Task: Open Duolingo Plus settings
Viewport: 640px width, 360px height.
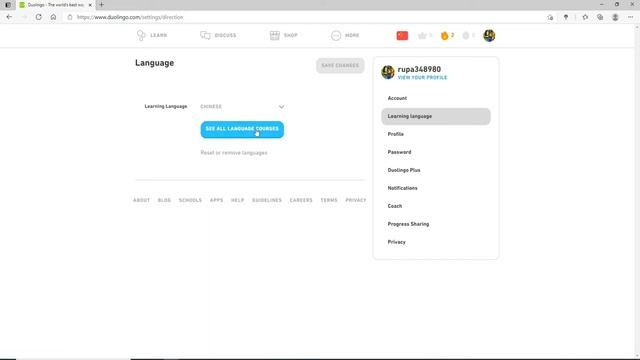Action: 436,170
